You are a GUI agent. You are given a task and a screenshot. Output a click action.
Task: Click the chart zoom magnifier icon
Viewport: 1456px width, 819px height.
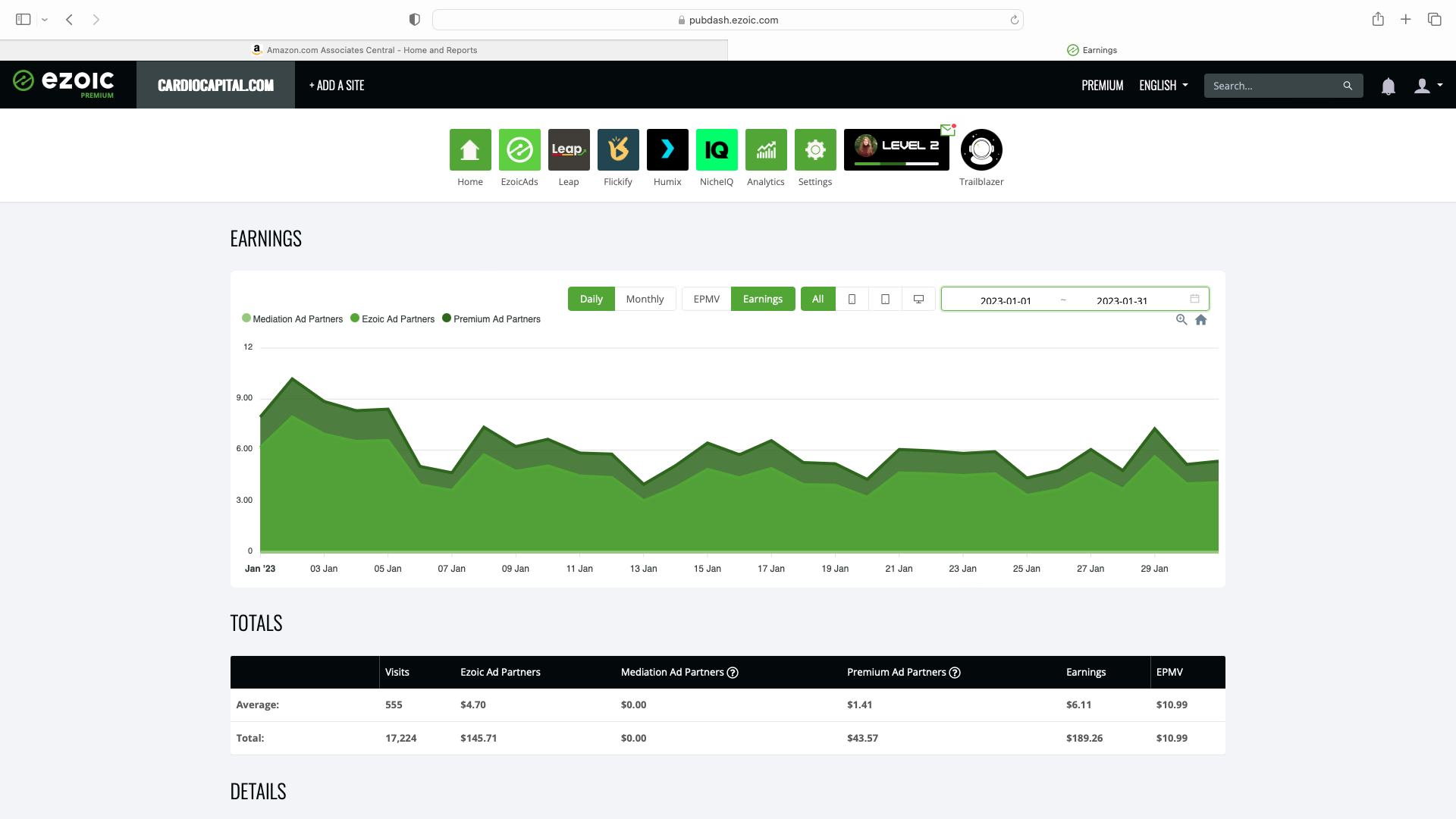[x=1181, y=319]
